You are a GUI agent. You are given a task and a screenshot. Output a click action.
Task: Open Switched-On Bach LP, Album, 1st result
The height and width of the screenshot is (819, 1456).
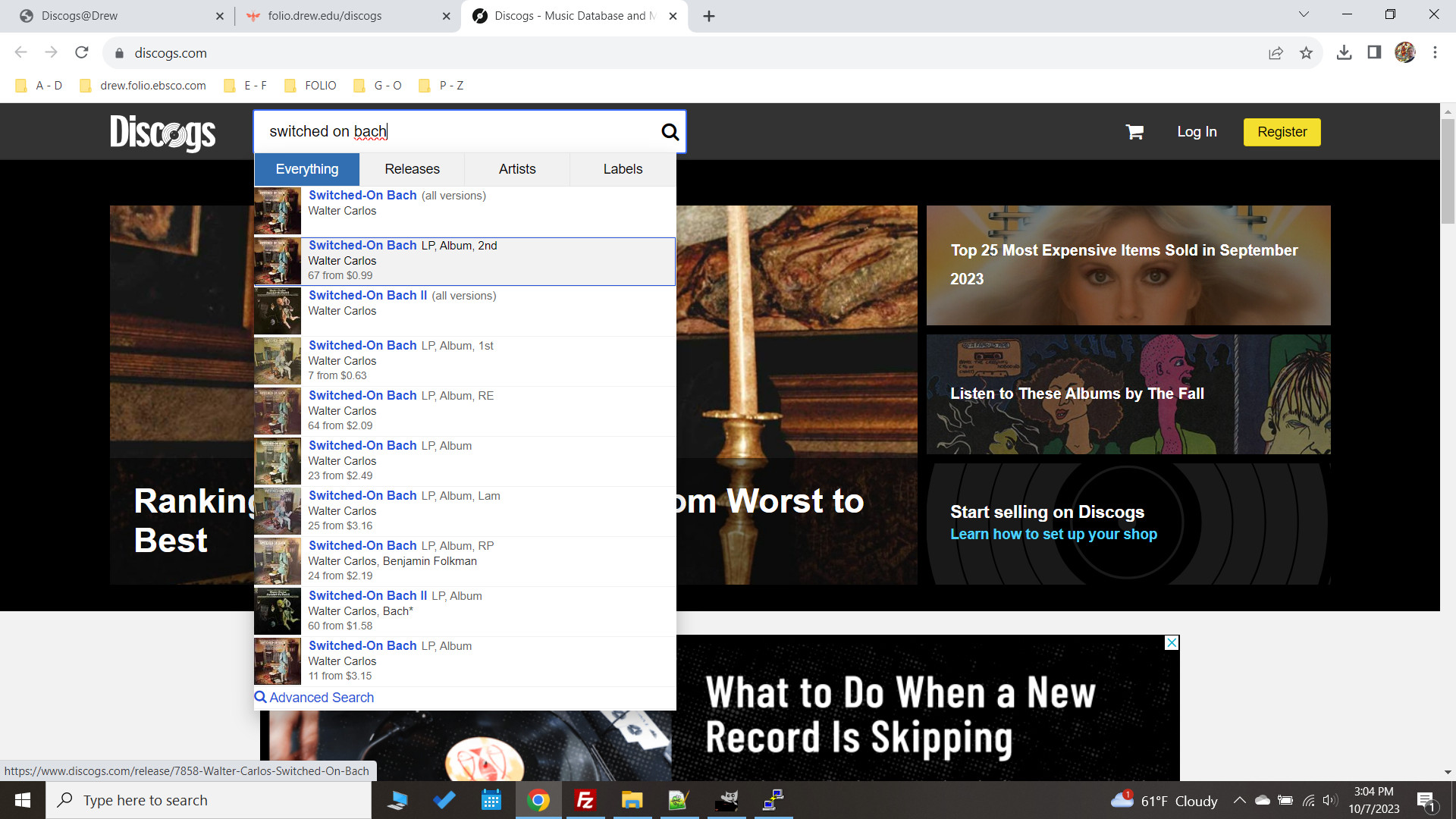[x=465, y=361]
